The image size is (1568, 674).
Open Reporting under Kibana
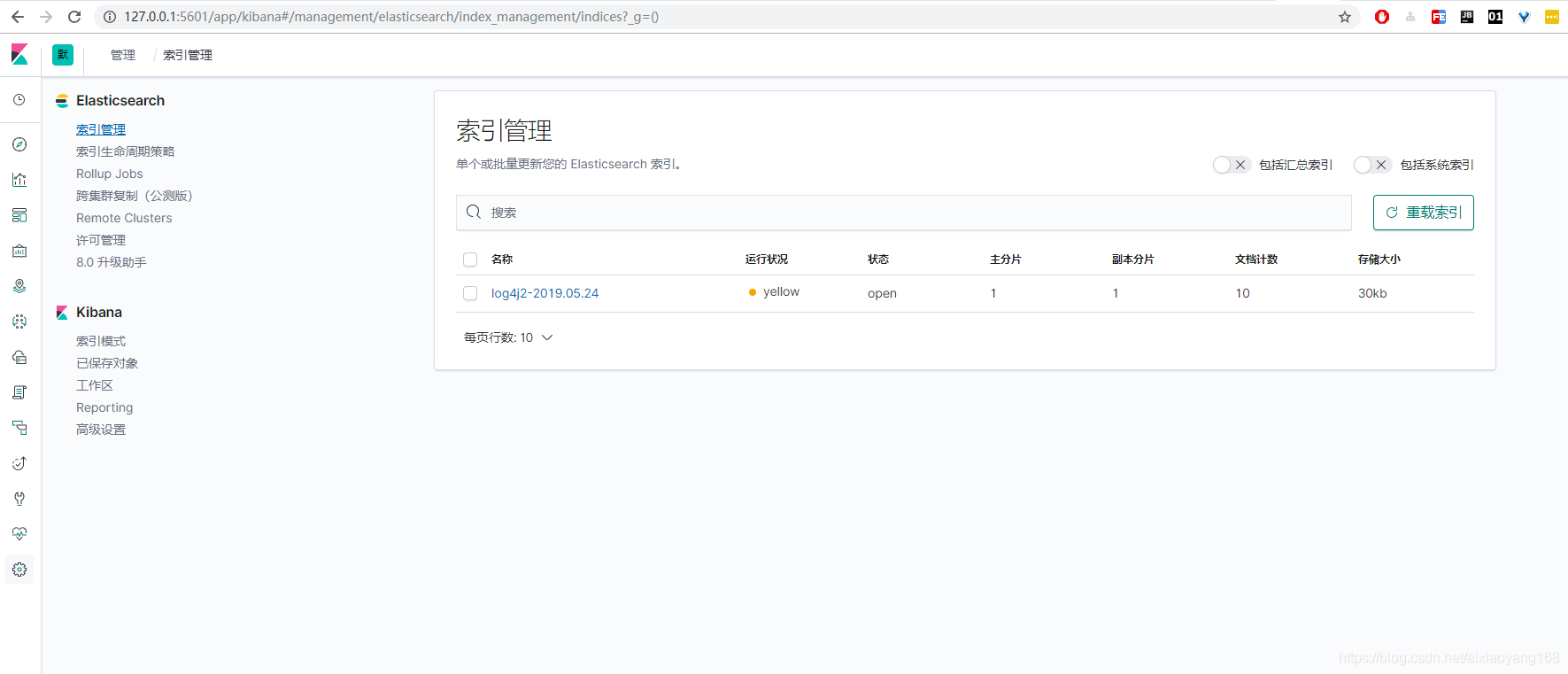(x=104, y=407)
